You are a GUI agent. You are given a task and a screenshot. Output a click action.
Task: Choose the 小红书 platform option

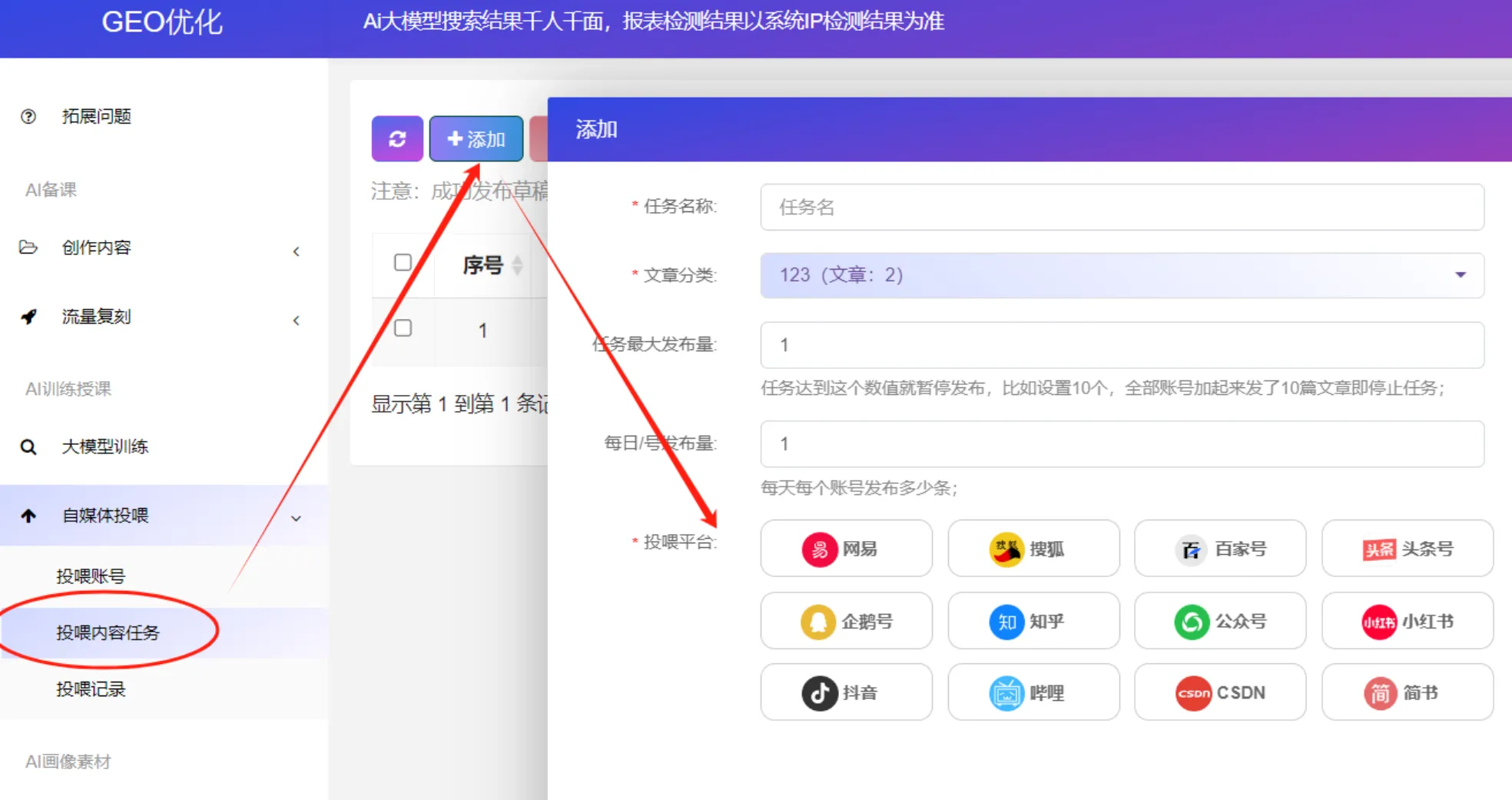(x=1408, y=621)
